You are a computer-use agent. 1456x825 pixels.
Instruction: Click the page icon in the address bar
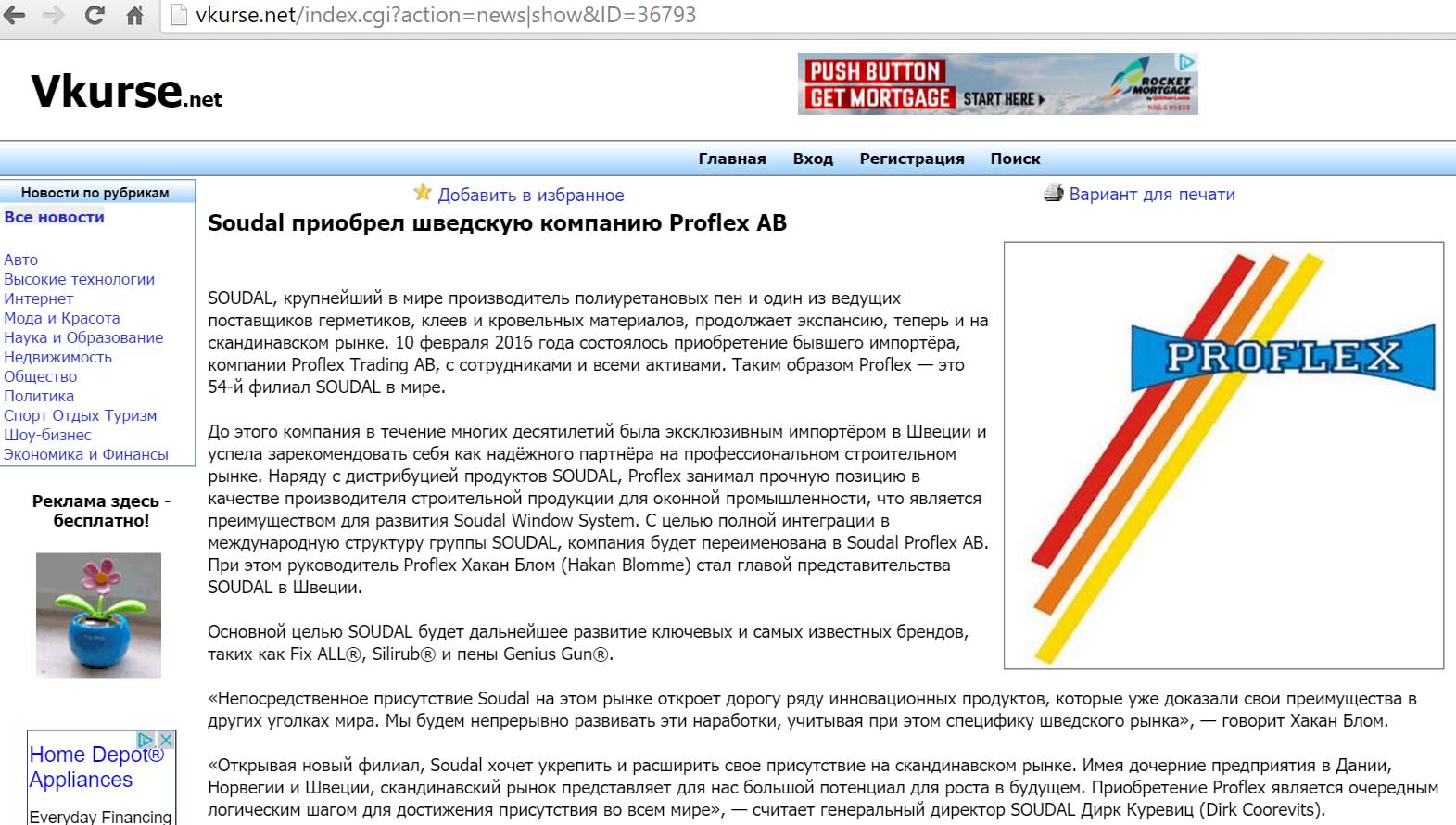[180, 15]
